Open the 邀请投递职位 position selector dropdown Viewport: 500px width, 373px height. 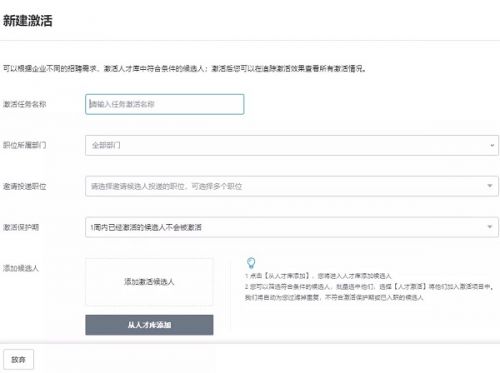(292, 186)
